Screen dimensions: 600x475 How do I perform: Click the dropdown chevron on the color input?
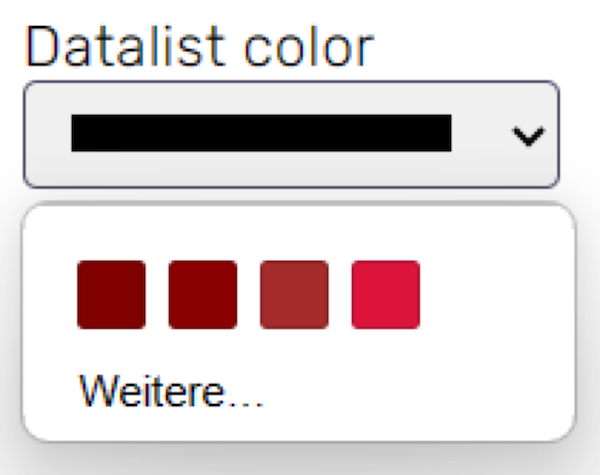[528, 137]
